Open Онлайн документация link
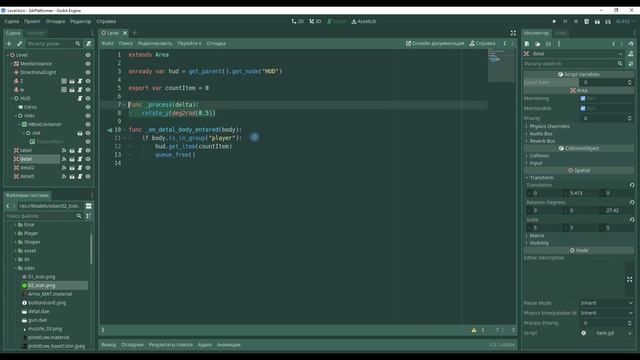The image size is (640, 360). (435, 43)
